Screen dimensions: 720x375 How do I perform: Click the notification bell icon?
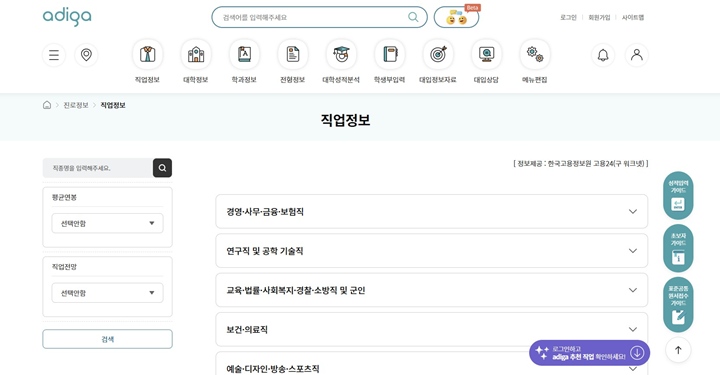pos(603,55)
